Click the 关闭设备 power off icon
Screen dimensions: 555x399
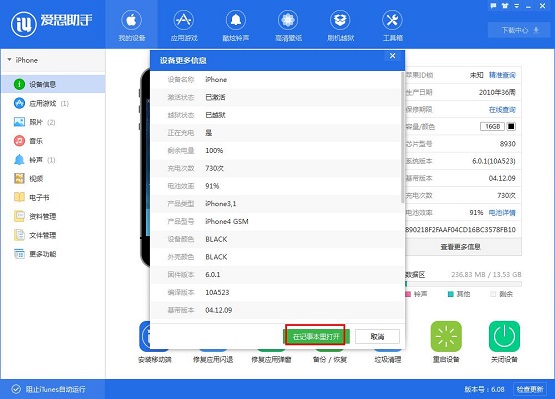pyautogui.click(x=504, y=336)
